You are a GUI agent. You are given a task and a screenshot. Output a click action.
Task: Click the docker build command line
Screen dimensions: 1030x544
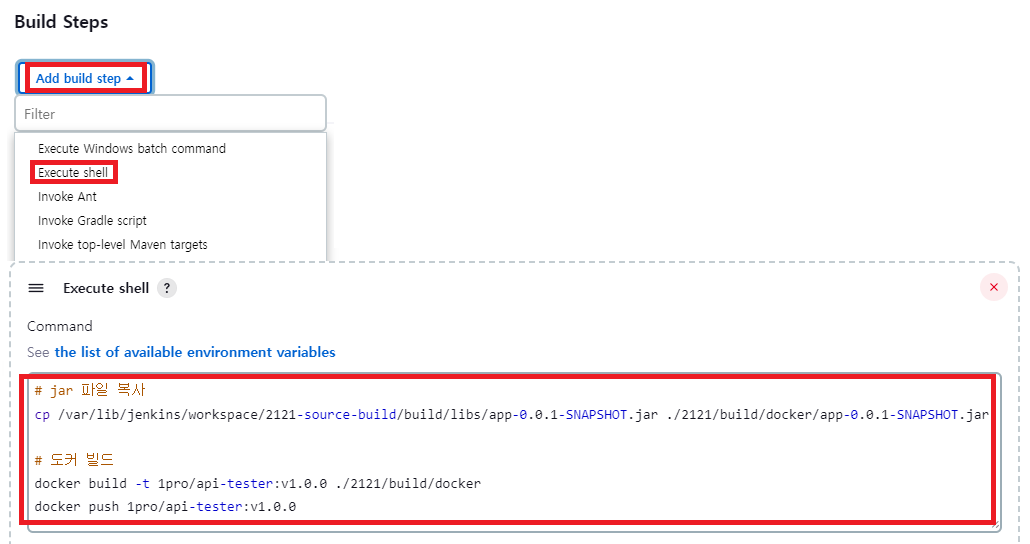coord(258,484)
